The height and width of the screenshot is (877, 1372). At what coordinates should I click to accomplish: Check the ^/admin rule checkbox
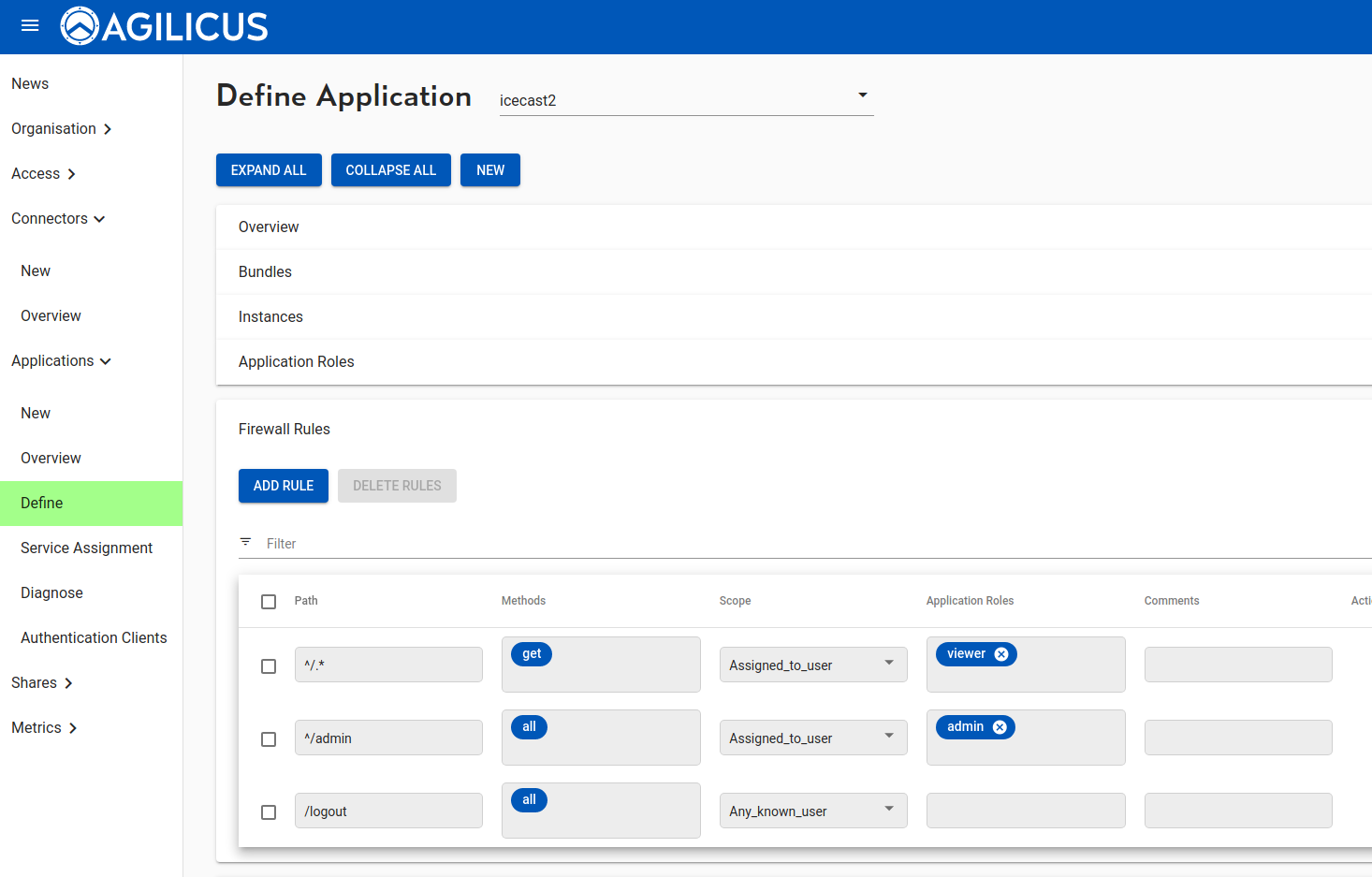269,739
